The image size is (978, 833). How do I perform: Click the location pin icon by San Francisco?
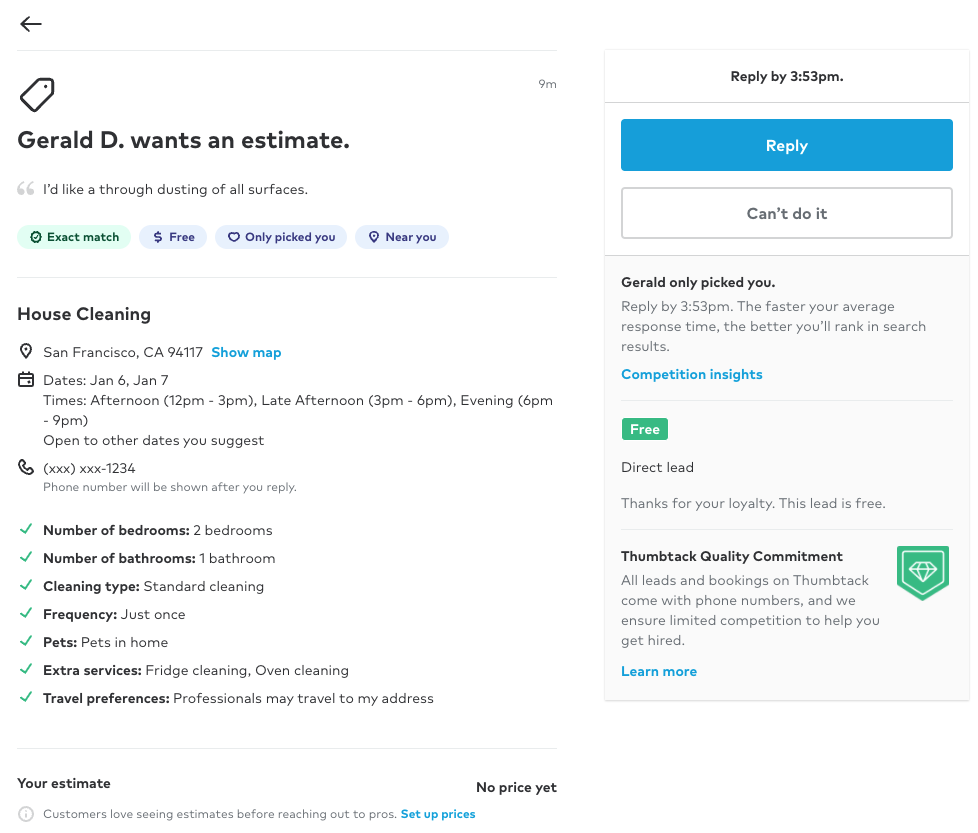26,352
